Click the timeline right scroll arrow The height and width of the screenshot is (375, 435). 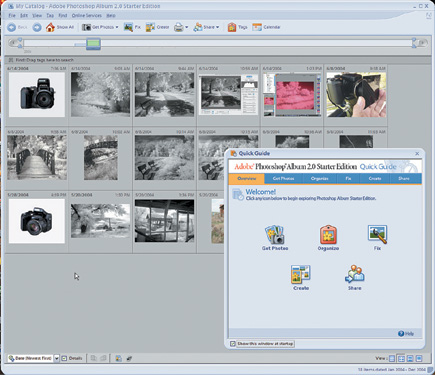click(x=423, y=43)
